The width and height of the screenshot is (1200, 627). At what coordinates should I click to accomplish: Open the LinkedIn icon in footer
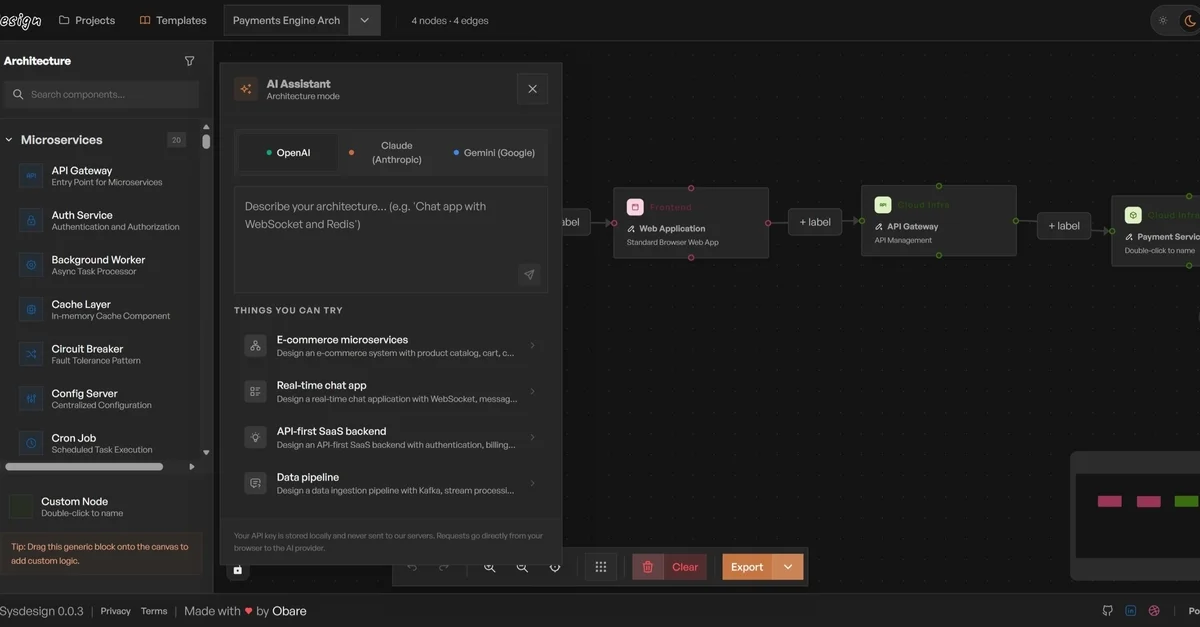click(1131, 611)
